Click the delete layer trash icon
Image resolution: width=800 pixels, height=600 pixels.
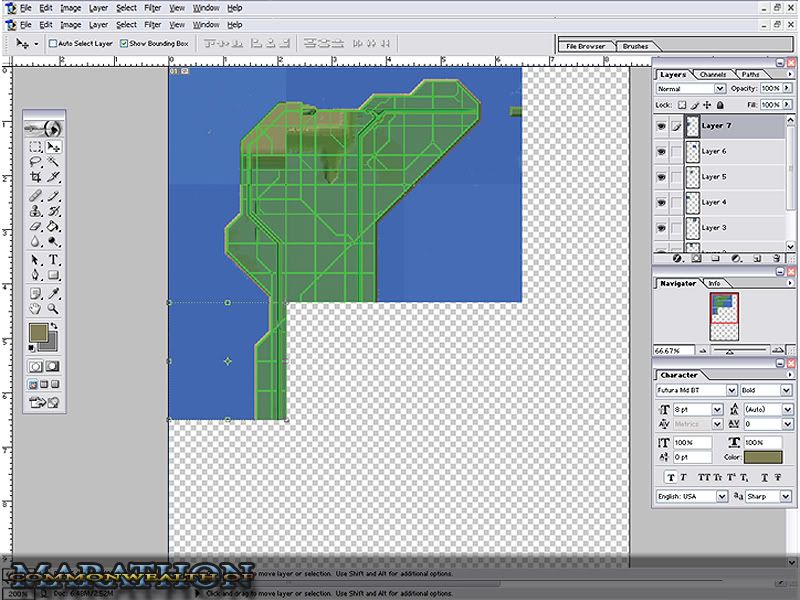pos(775,257)
